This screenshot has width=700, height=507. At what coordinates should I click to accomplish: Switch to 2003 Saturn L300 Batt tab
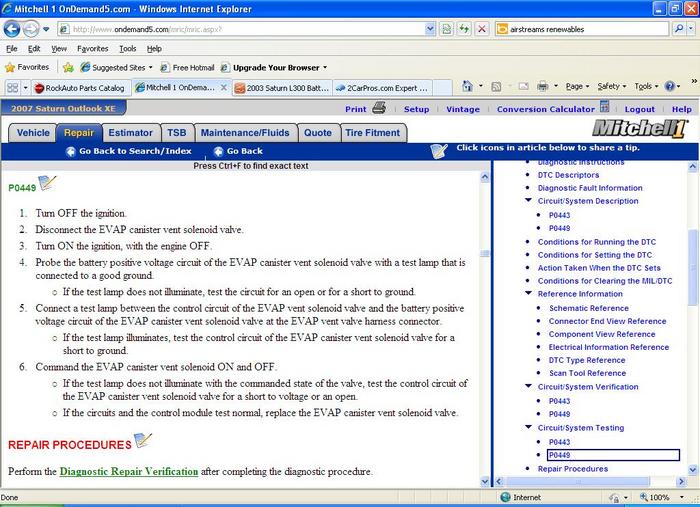coord(282,88)
